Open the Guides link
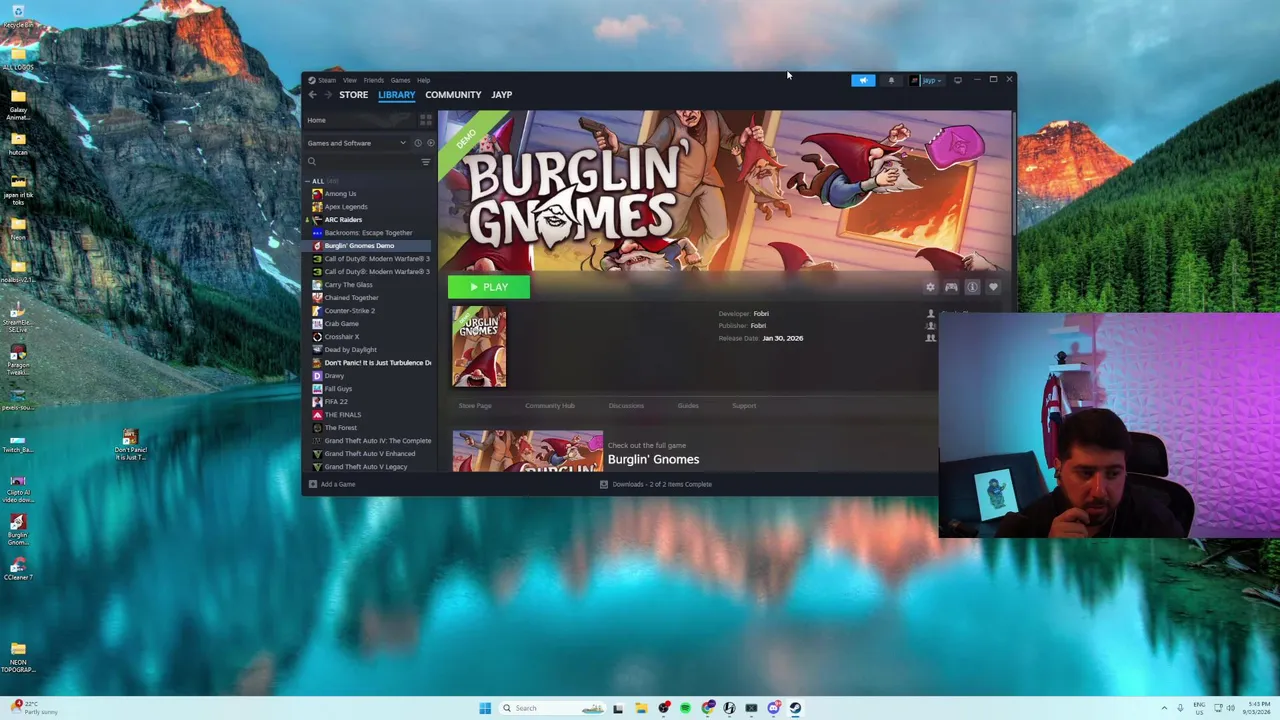Screen dimensions: 1280x720 [688, 406]
